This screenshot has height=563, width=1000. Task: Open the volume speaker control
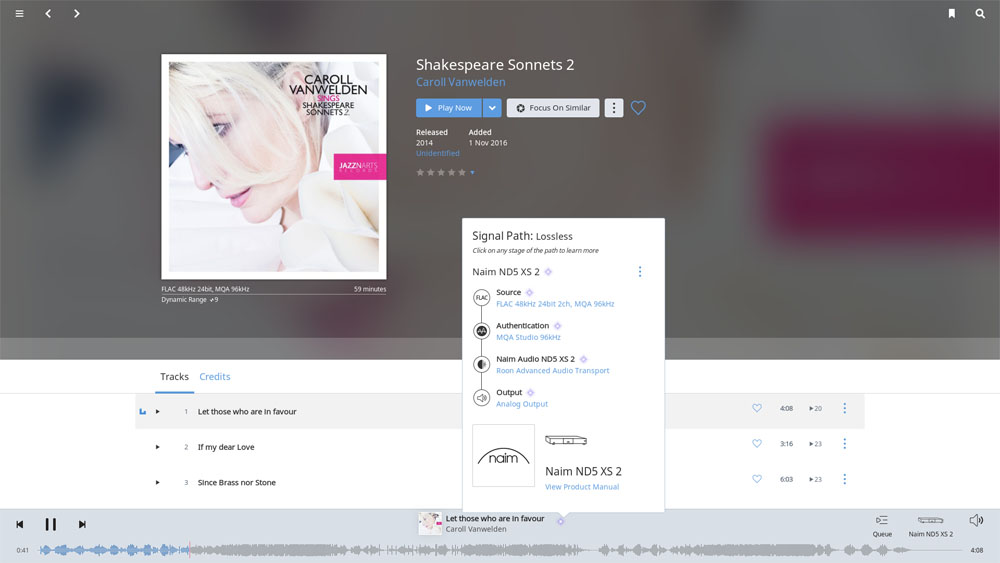[976, 520]
